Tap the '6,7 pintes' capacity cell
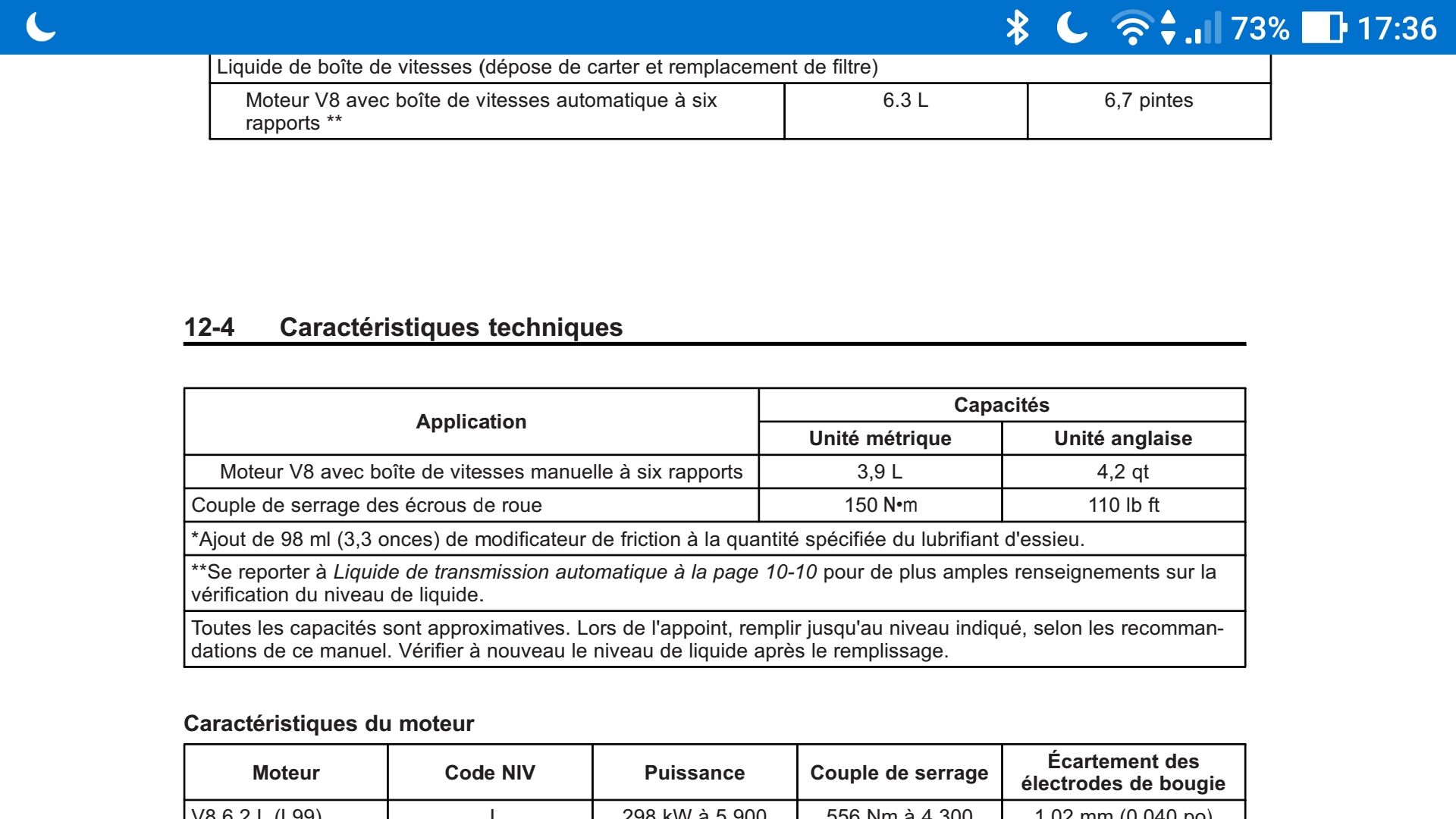The width and height of the screenshot is (1456, 819). [x=1148, y=101]
